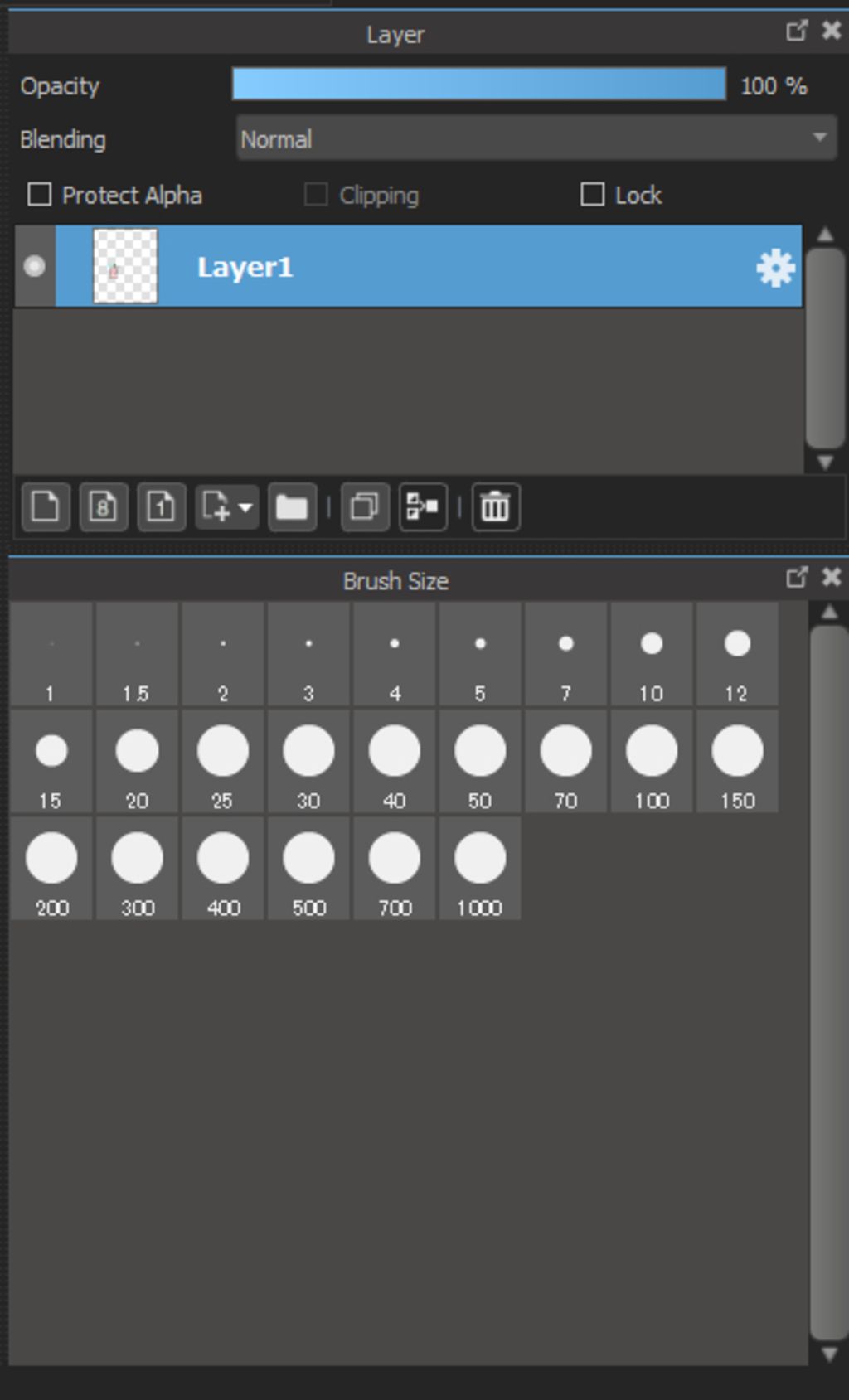
Task: Select brush size 15
Action: 51,761
